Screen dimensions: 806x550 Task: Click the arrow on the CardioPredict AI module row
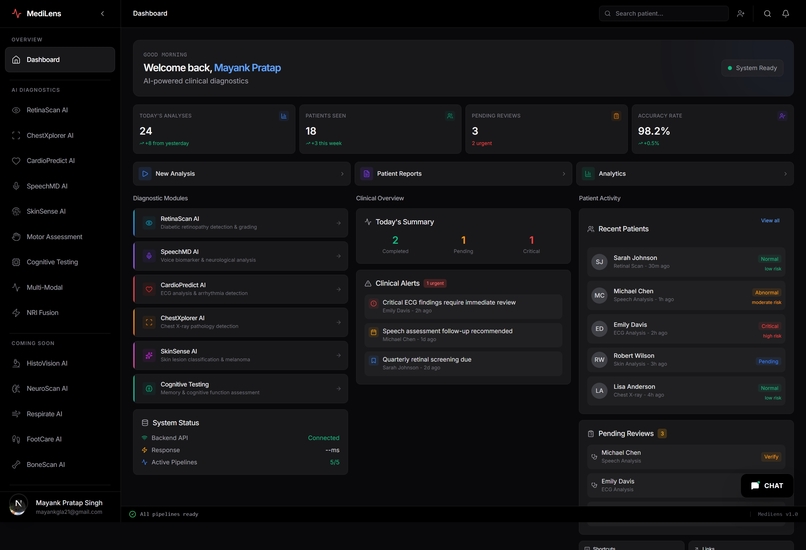tap(339, 289)
